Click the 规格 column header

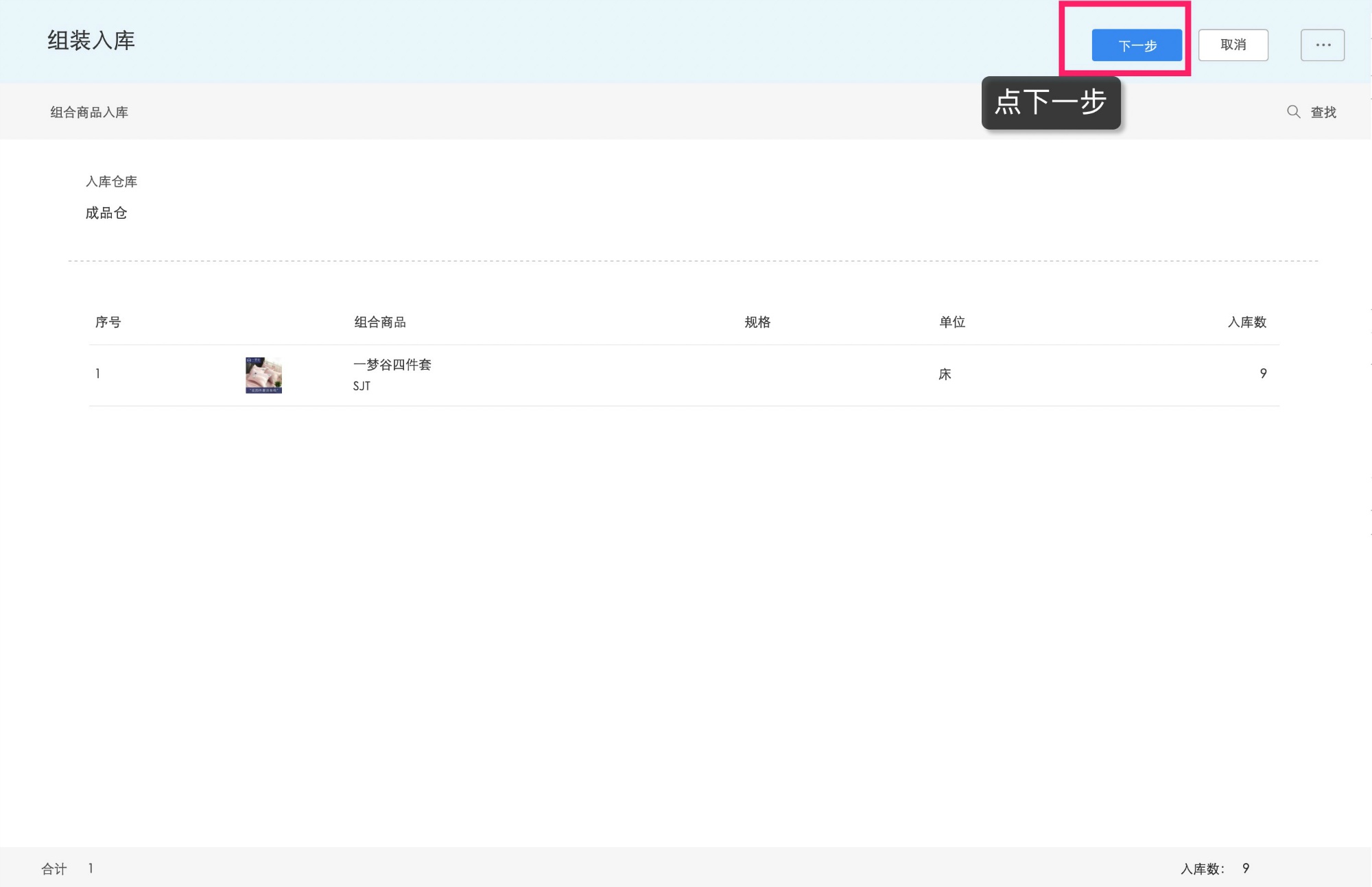[757, 322]
